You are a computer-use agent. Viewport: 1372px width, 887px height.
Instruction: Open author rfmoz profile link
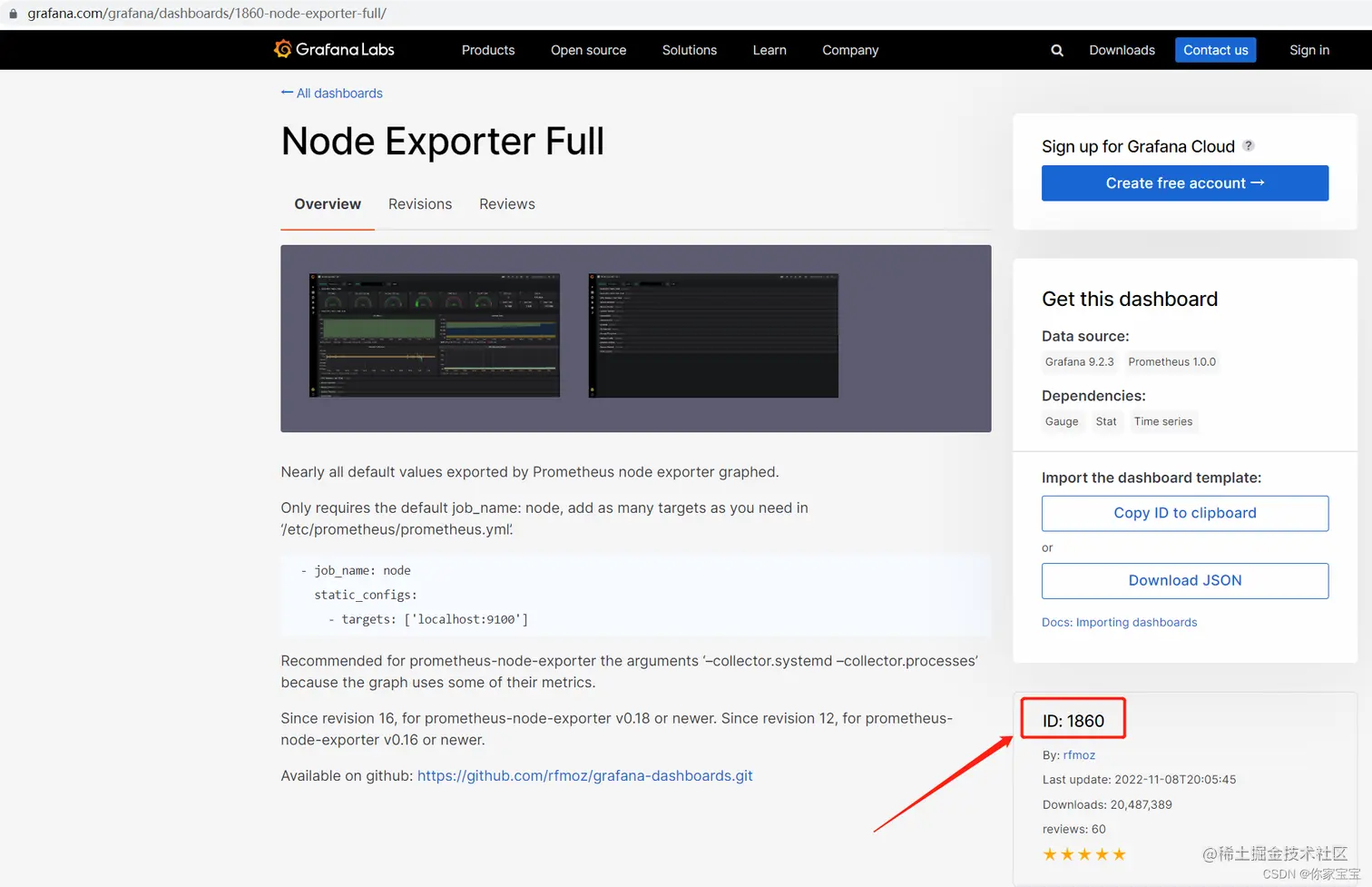[x=1079, y=755]
